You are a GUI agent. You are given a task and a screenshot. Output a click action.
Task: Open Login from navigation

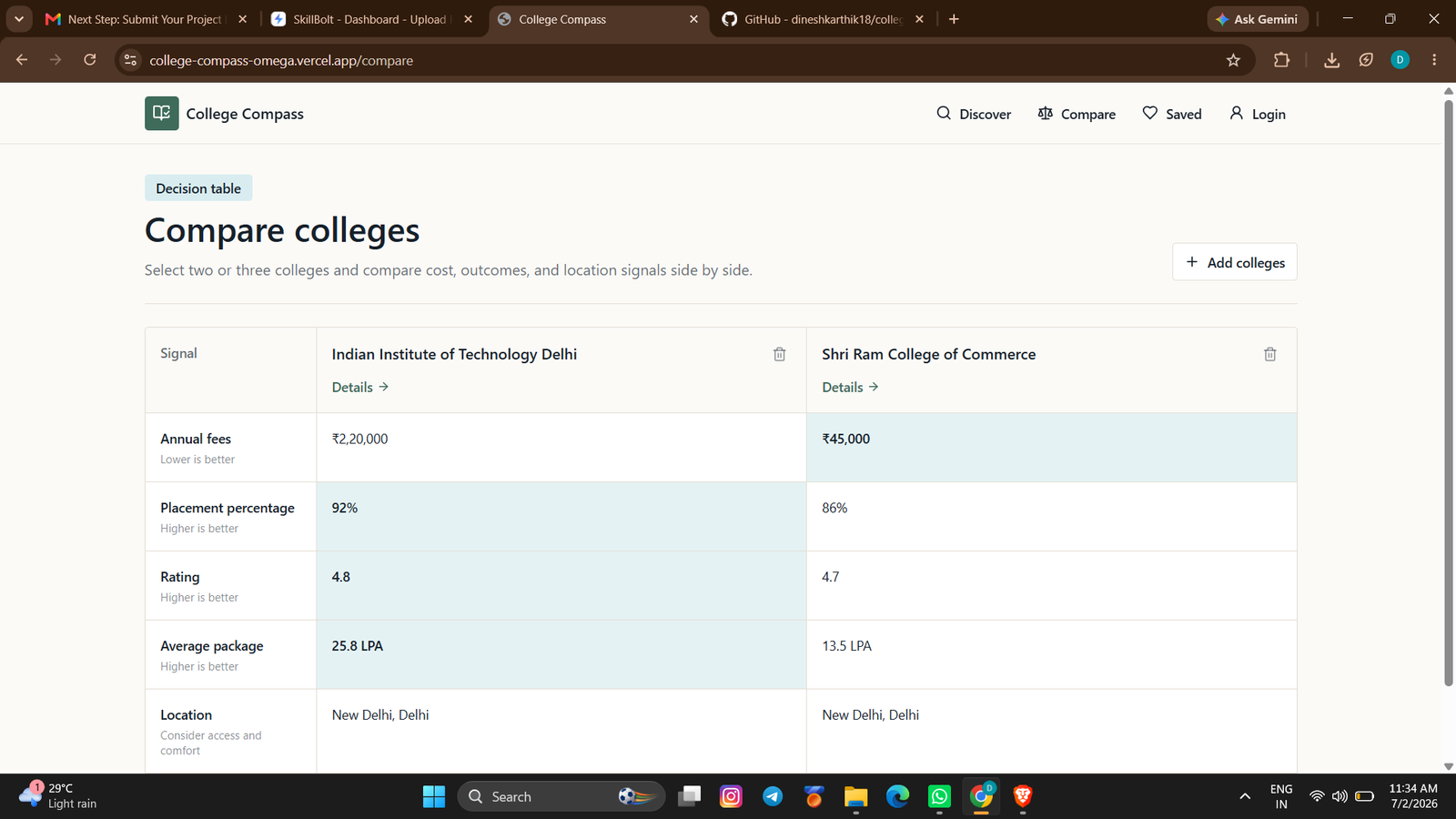1257,114
